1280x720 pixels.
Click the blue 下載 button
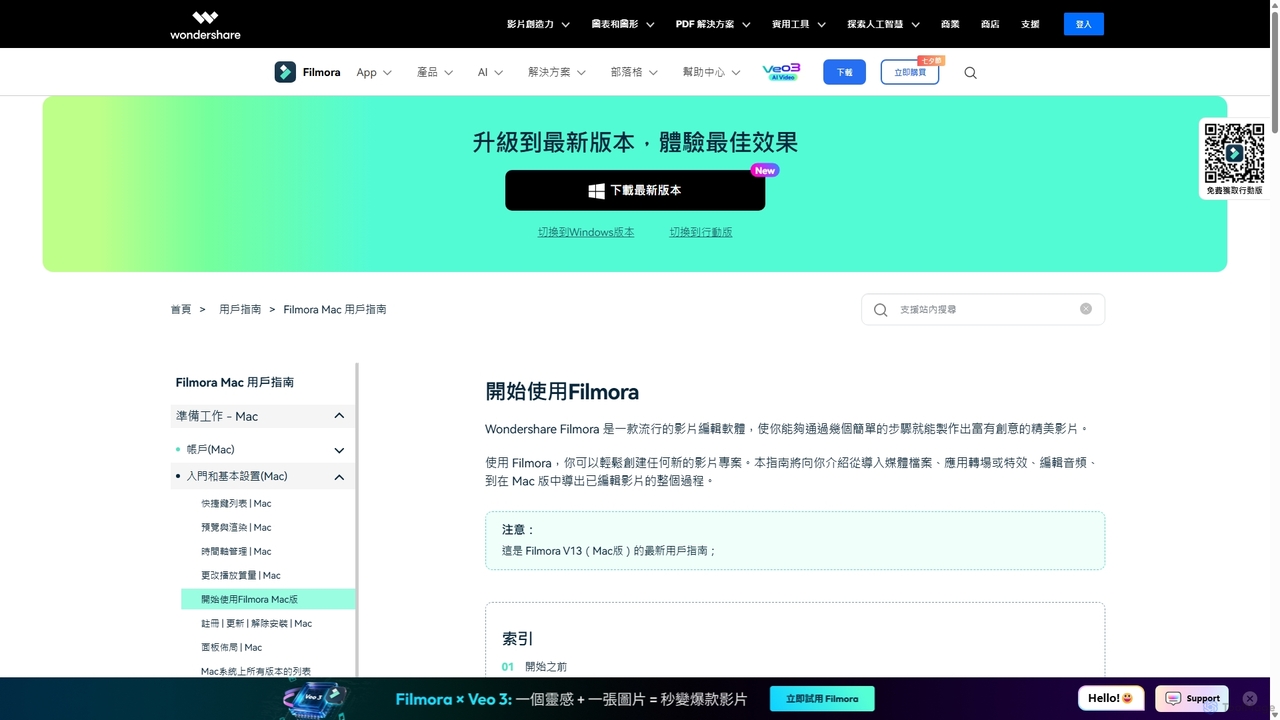[845, 72]
